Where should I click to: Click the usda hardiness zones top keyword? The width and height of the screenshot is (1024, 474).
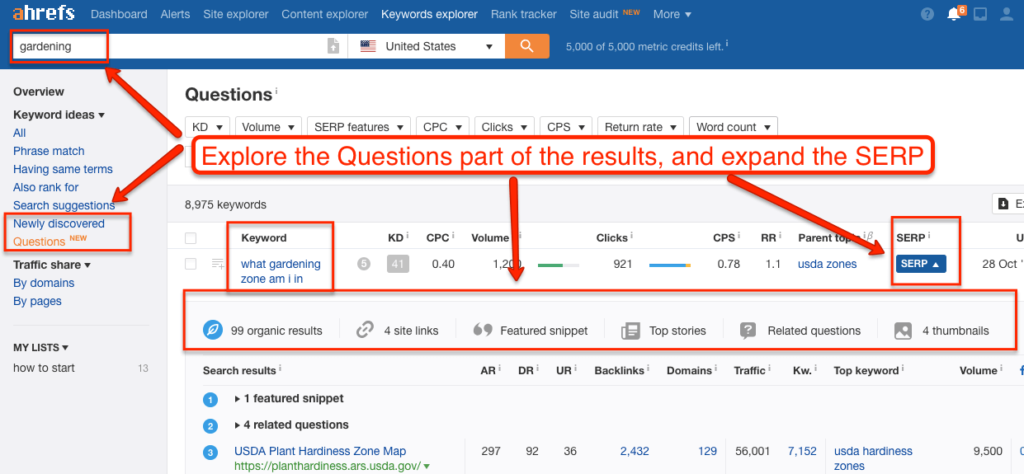point(873,458)
